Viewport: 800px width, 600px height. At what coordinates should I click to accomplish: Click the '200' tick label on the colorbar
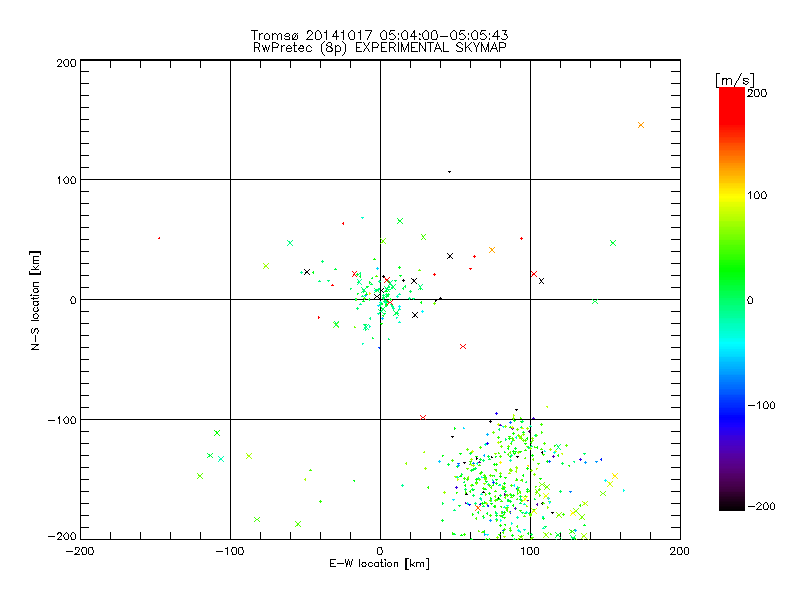coord(756,93)
